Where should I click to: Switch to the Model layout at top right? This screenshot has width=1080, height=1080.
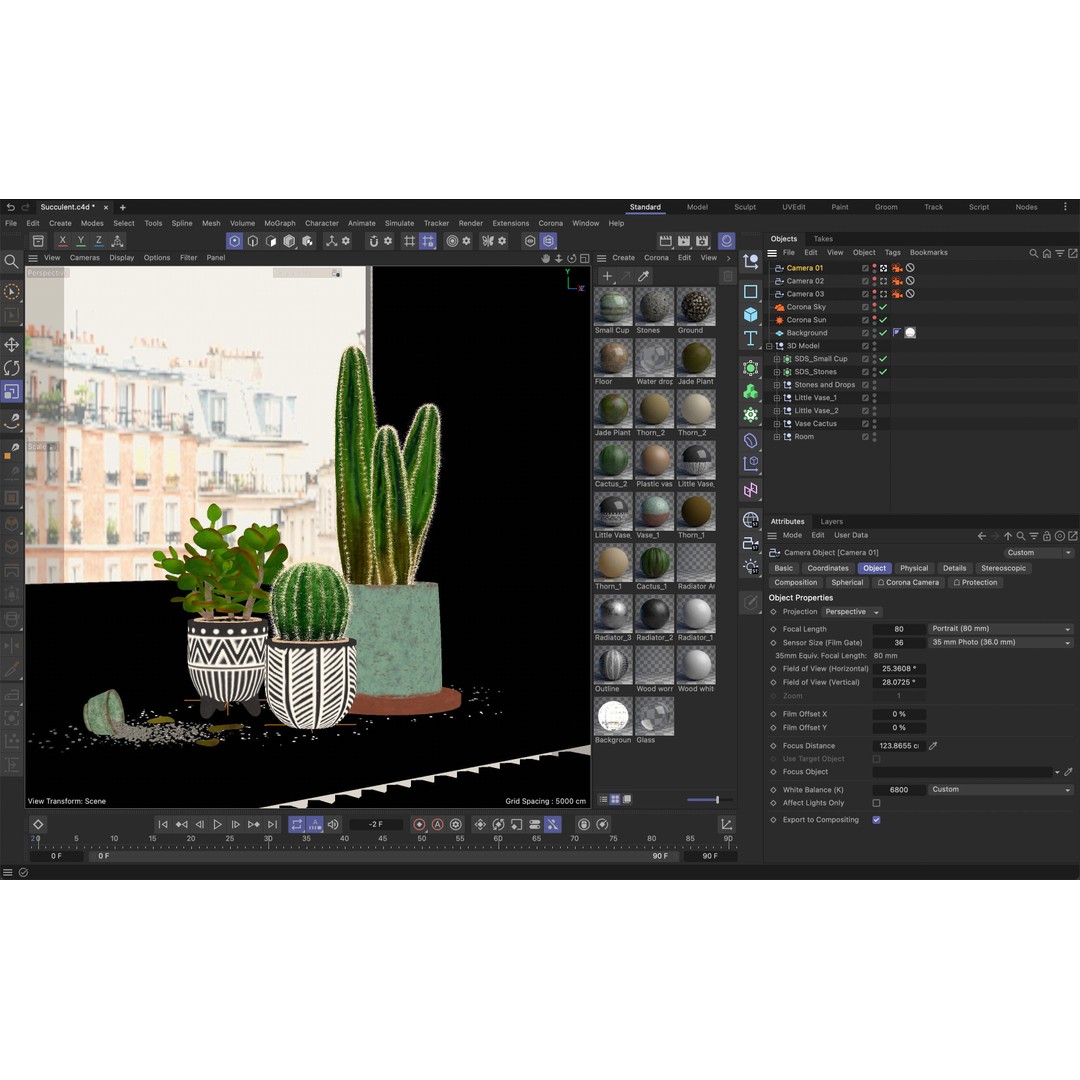click(697, 207)
